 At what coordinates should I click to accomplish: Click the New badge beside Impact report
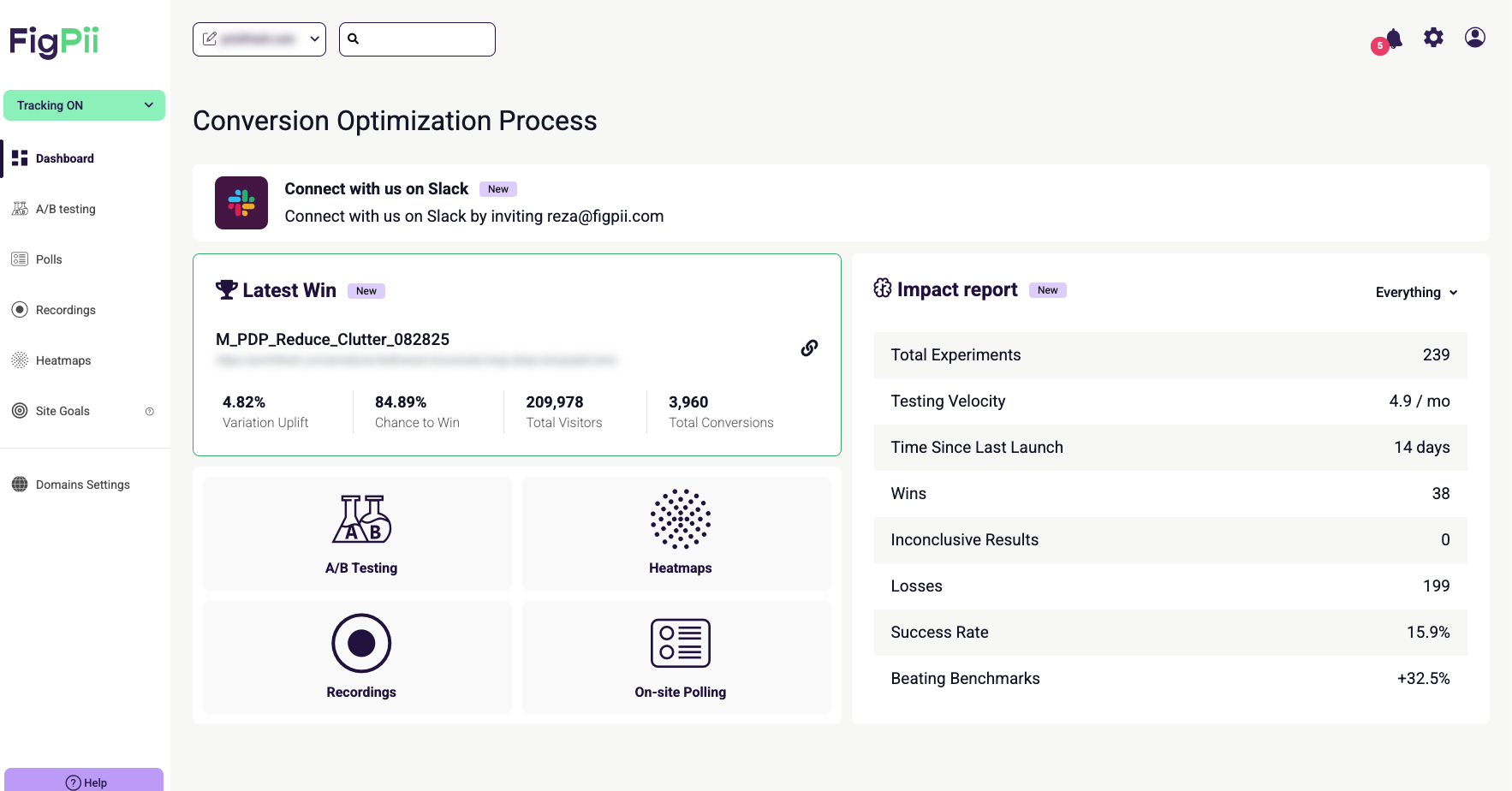[1048, 290]
